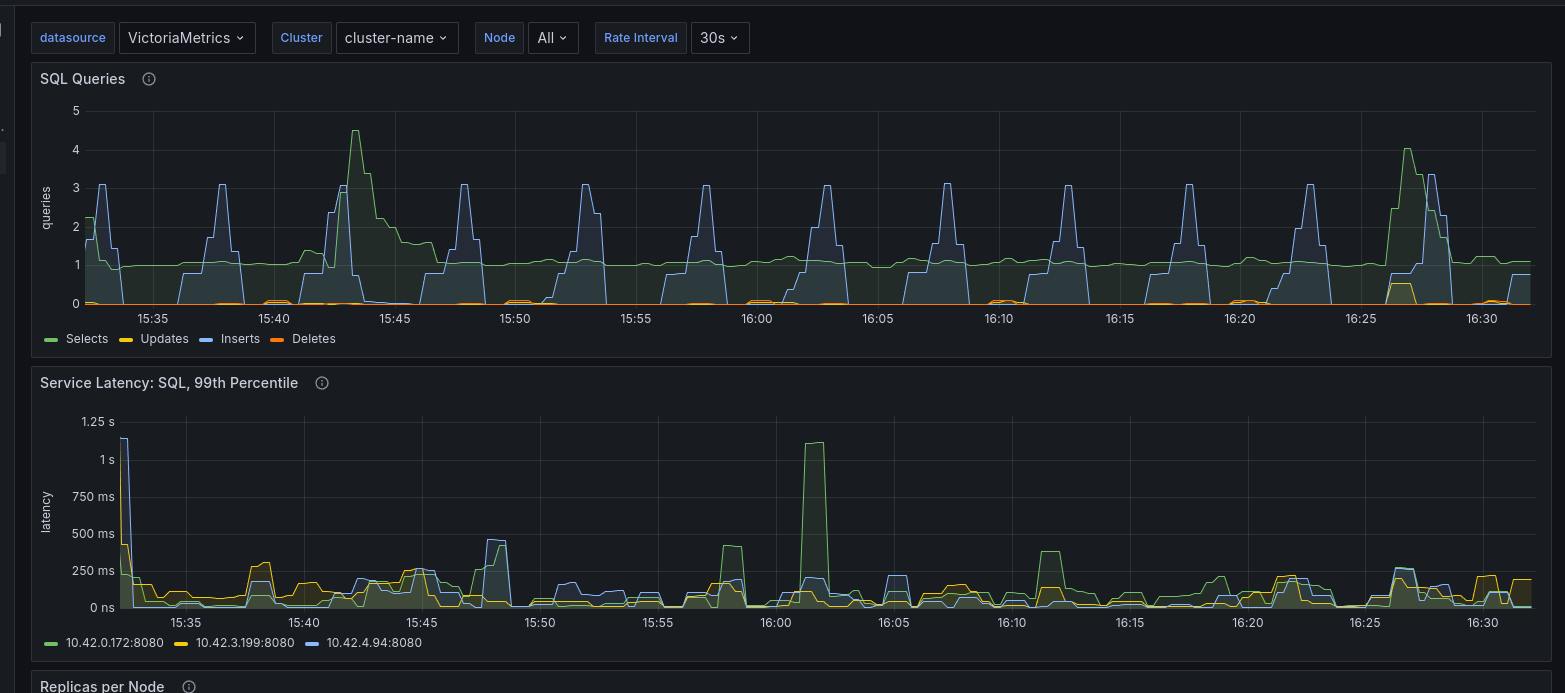The image size is (1565, 693).
Task: Select yellow color swatch for 10.42.3.199:8080
Action: pyautogui.click(x=182, y=644)
